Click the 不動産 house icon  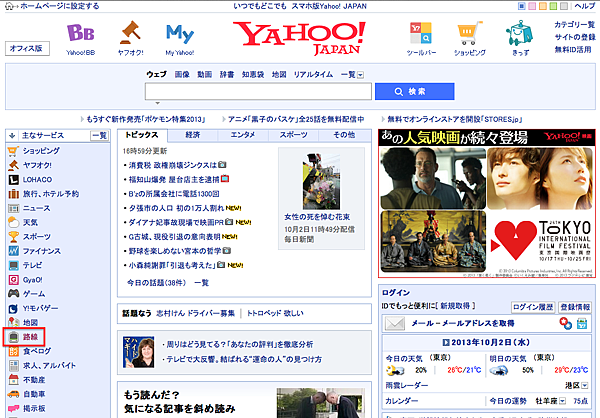pos(13,380)
